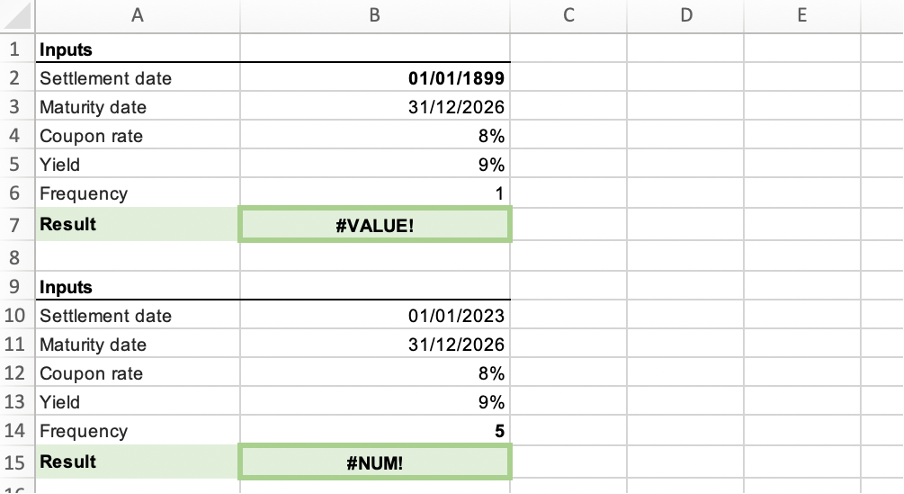The height and width of the screenshot is (494, 904).
Task: Select settlement date 01/01/1899 cell
Action: [375, 78]
